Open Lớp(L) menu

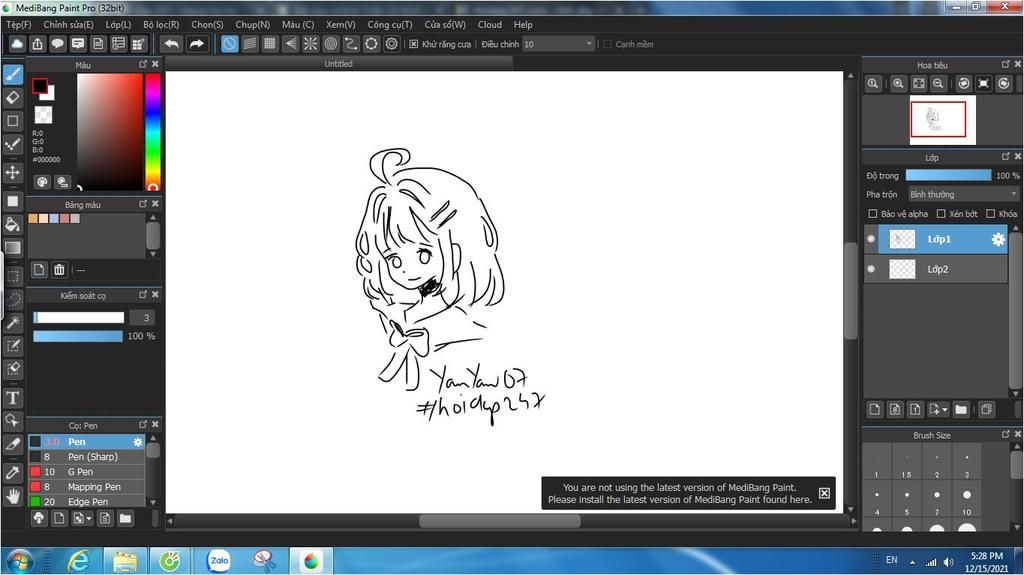click(118, 25)
